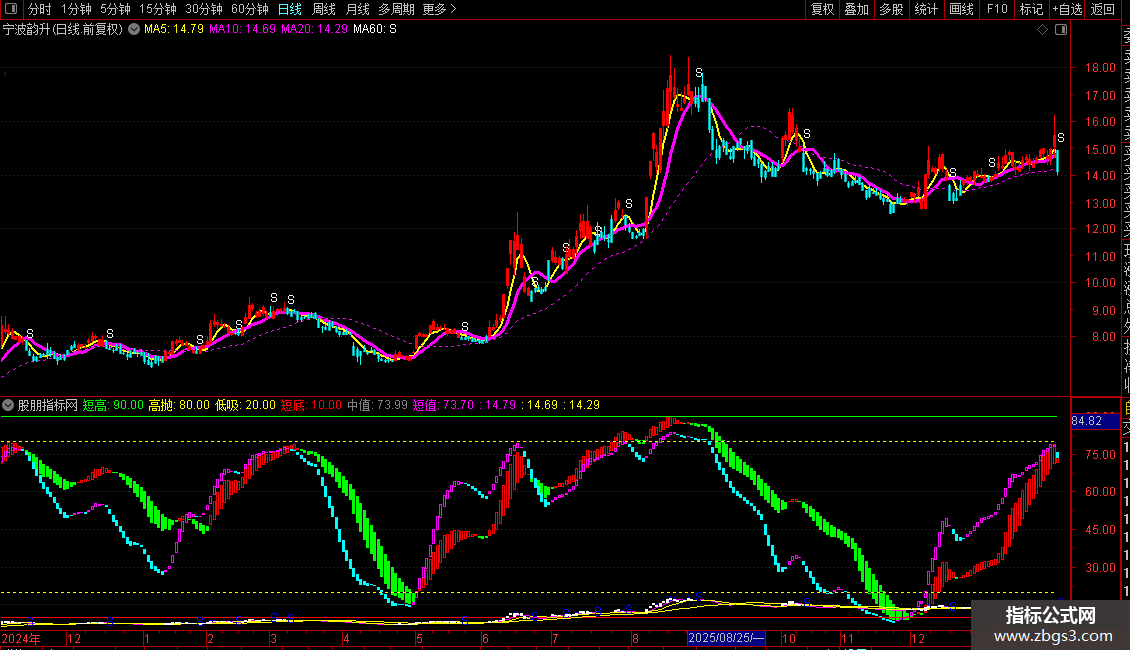Open the 多股 multi-stock view
The width and height of the screenshot is (1130, 650).
click(891, 10)
